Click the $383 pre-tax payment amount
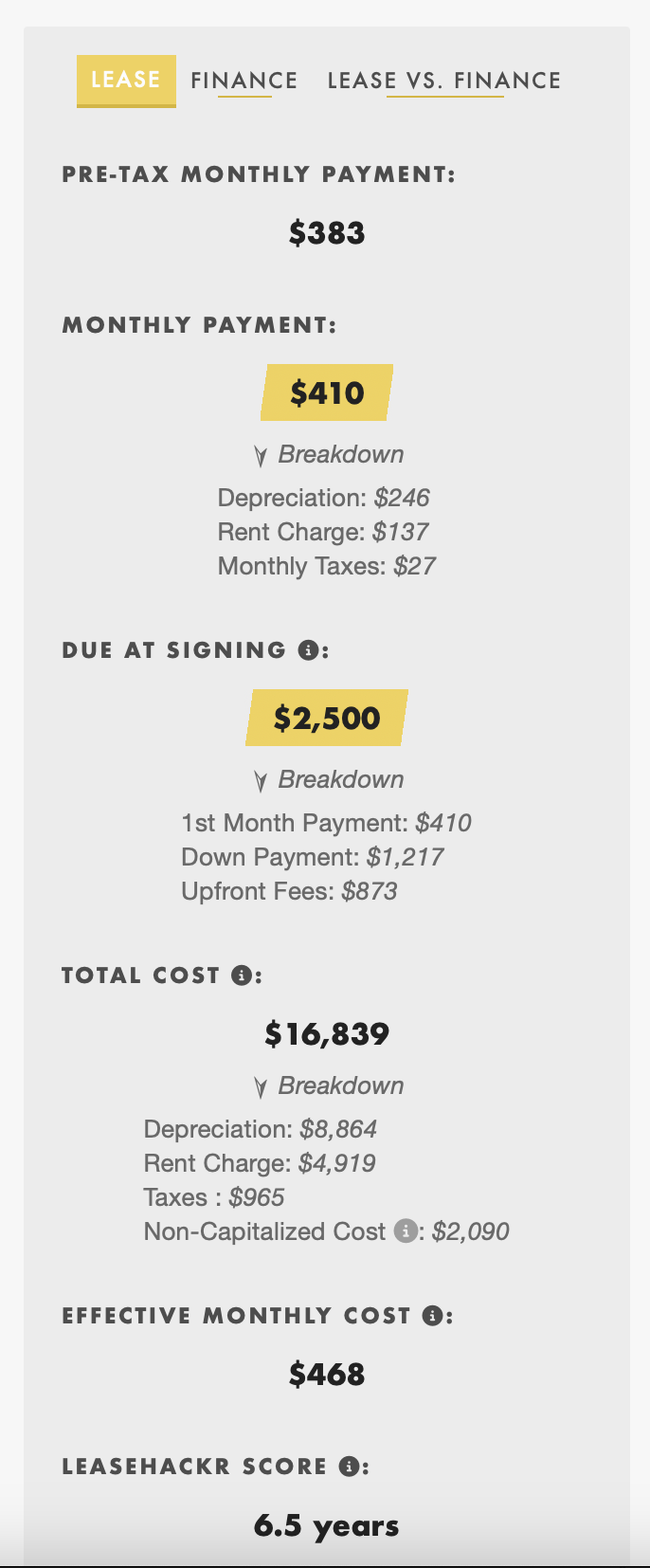Screen dimensions: 650x1568 pos(327,232)
